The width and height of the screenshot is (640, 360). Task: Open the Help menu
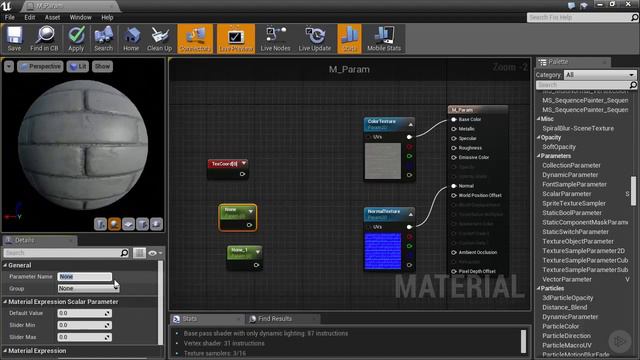[x=107, y=18]
